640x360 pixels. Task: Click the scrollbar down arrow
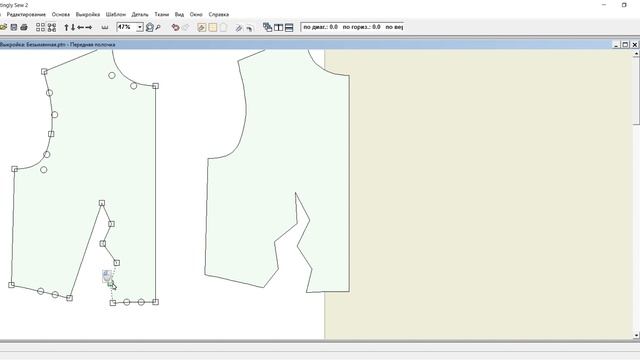[x=636, y=336]
